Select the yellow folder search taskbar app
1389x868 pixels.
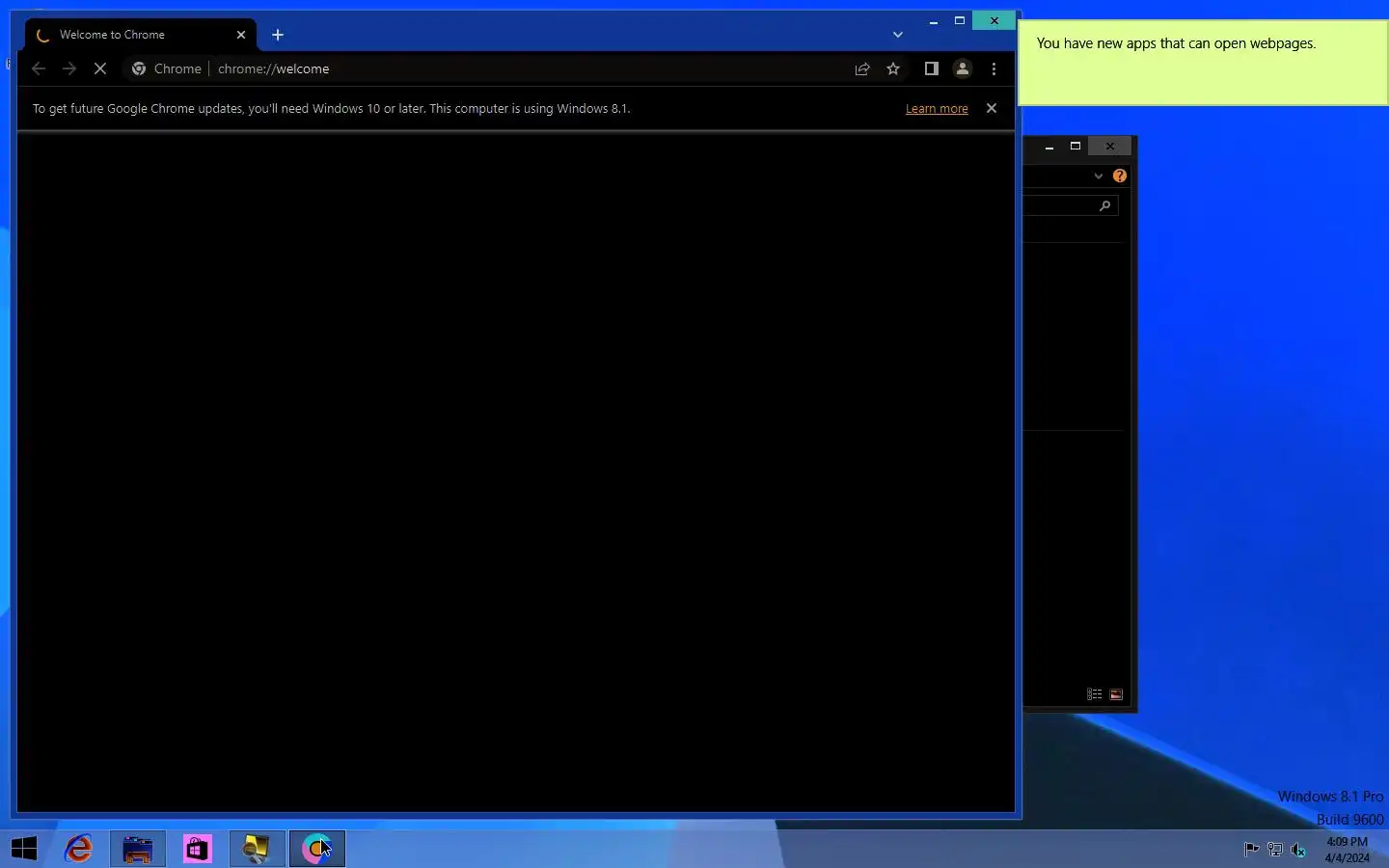tap(257, 849)
